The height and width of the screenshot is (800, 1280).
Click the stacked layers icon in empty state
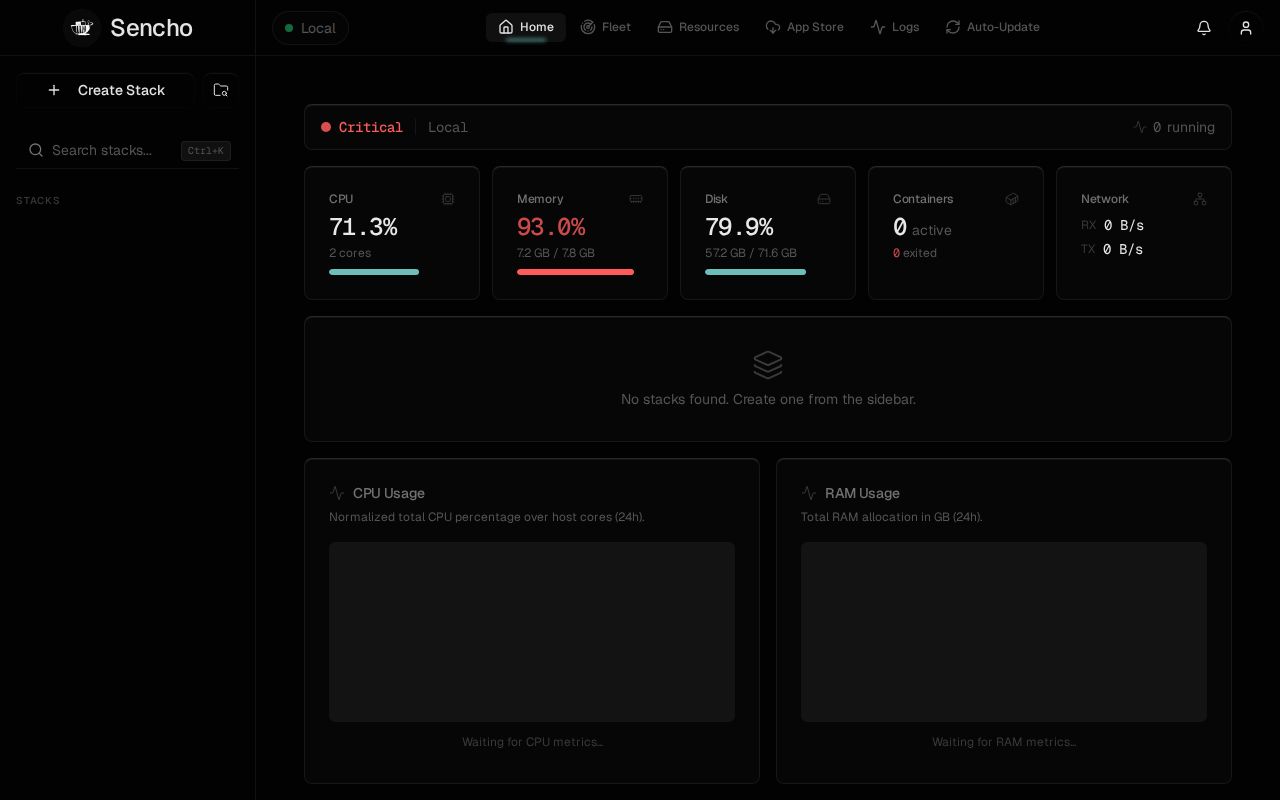[x=768, y=365]
